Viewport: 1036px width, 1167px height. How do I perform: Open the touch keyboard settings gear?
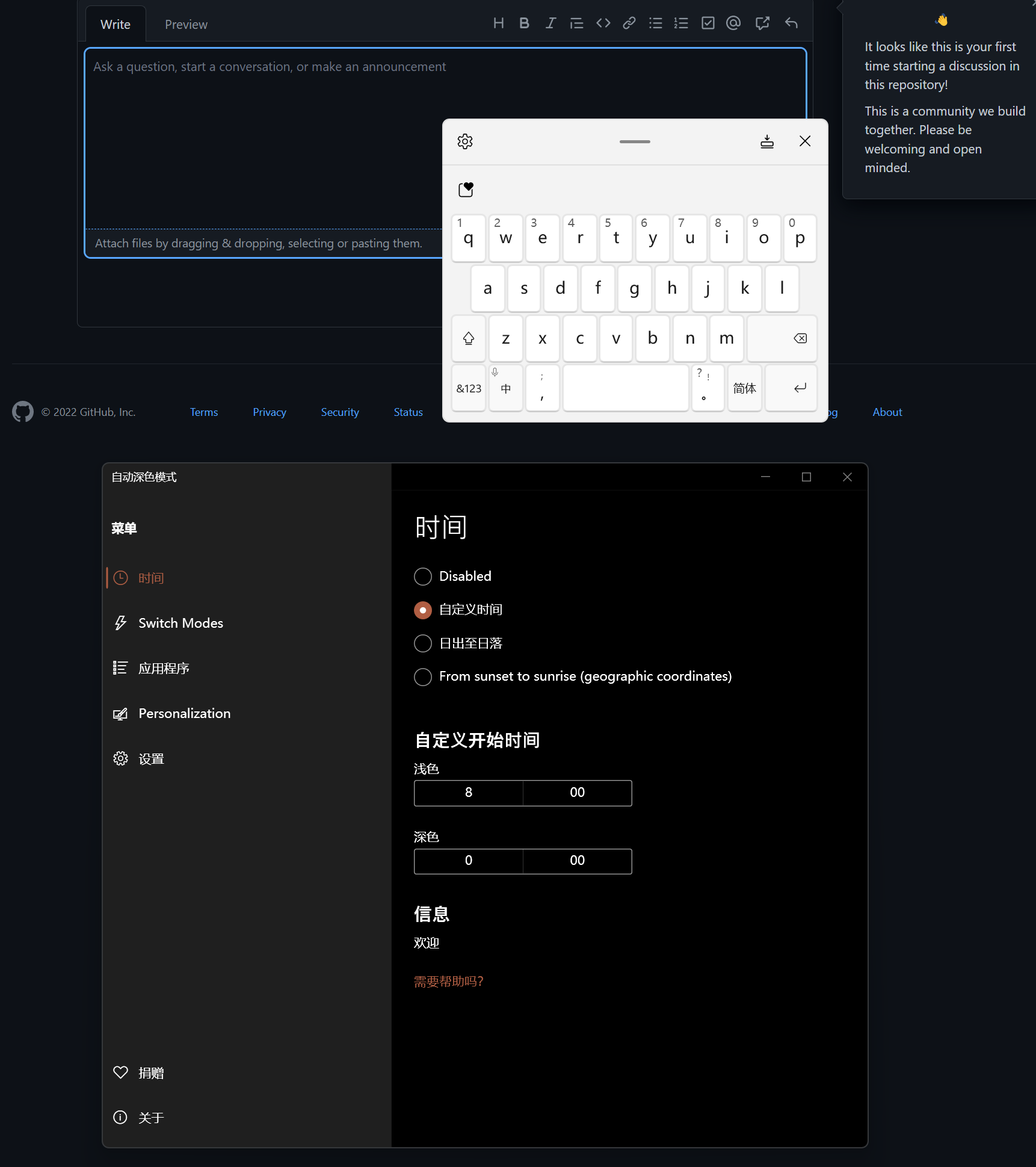pyautogui.click(x=464, y=141)
